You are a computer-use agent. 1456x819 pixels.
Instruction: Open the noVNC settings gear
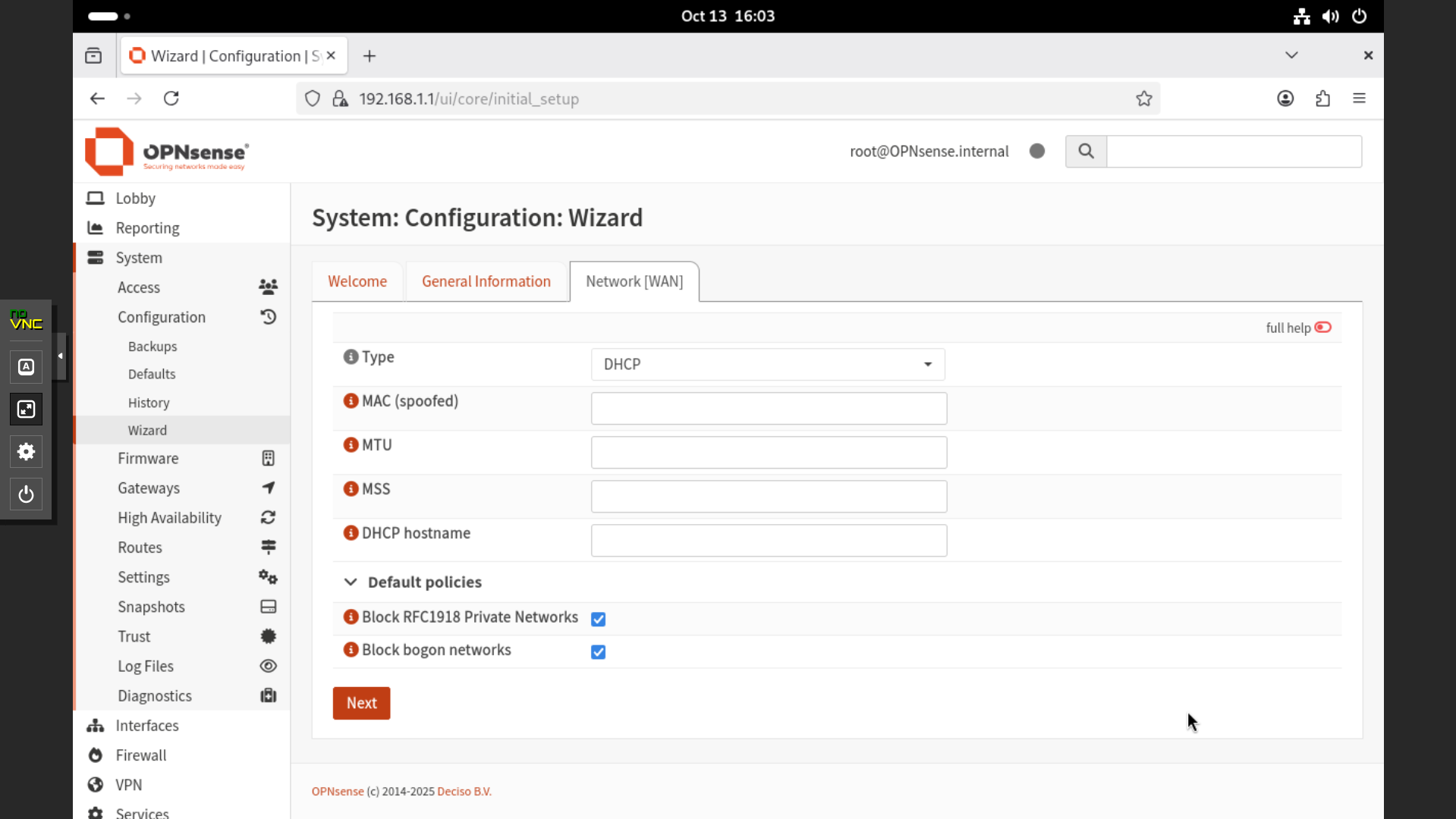click(x=26, y=452)
